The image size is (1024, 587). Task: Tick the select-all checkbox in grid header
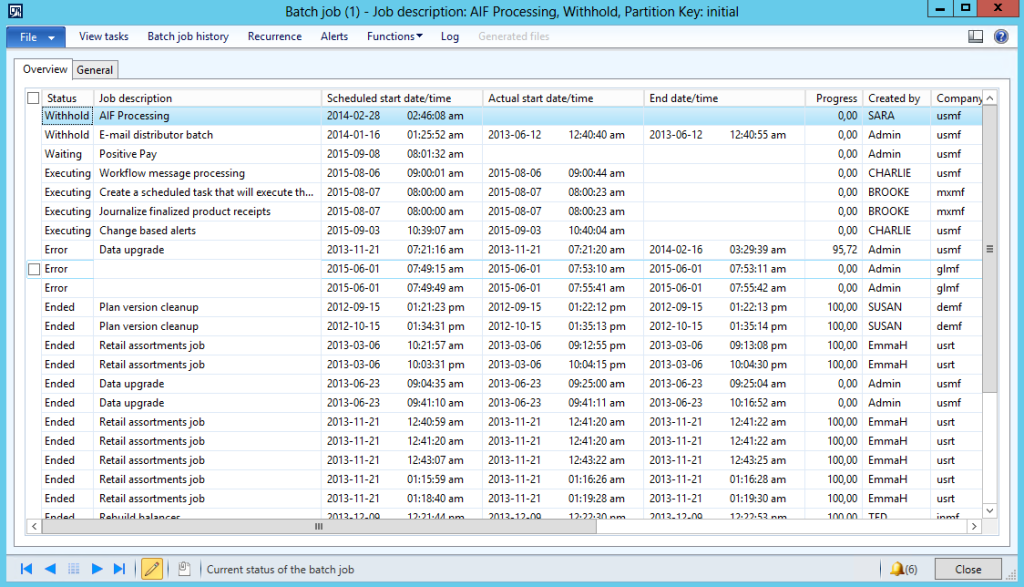(x=33, y=98)
